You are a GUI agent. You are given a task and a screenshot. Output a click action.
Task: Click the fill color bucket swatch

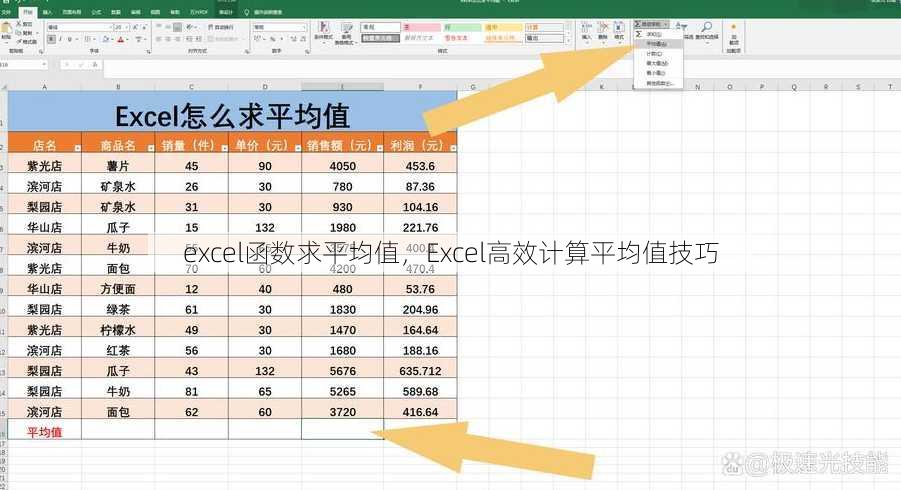click(x=106, y=39)
